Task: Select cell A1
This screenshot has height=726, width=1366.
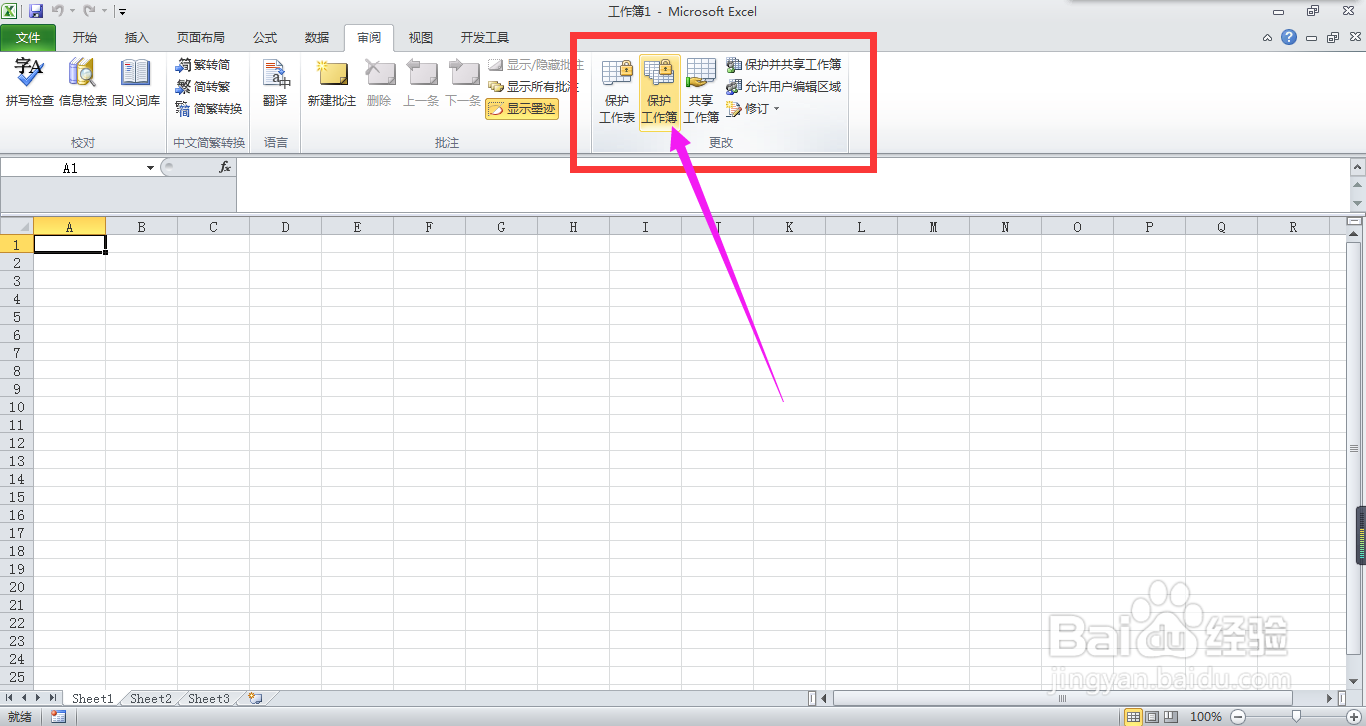Action: 70,244
